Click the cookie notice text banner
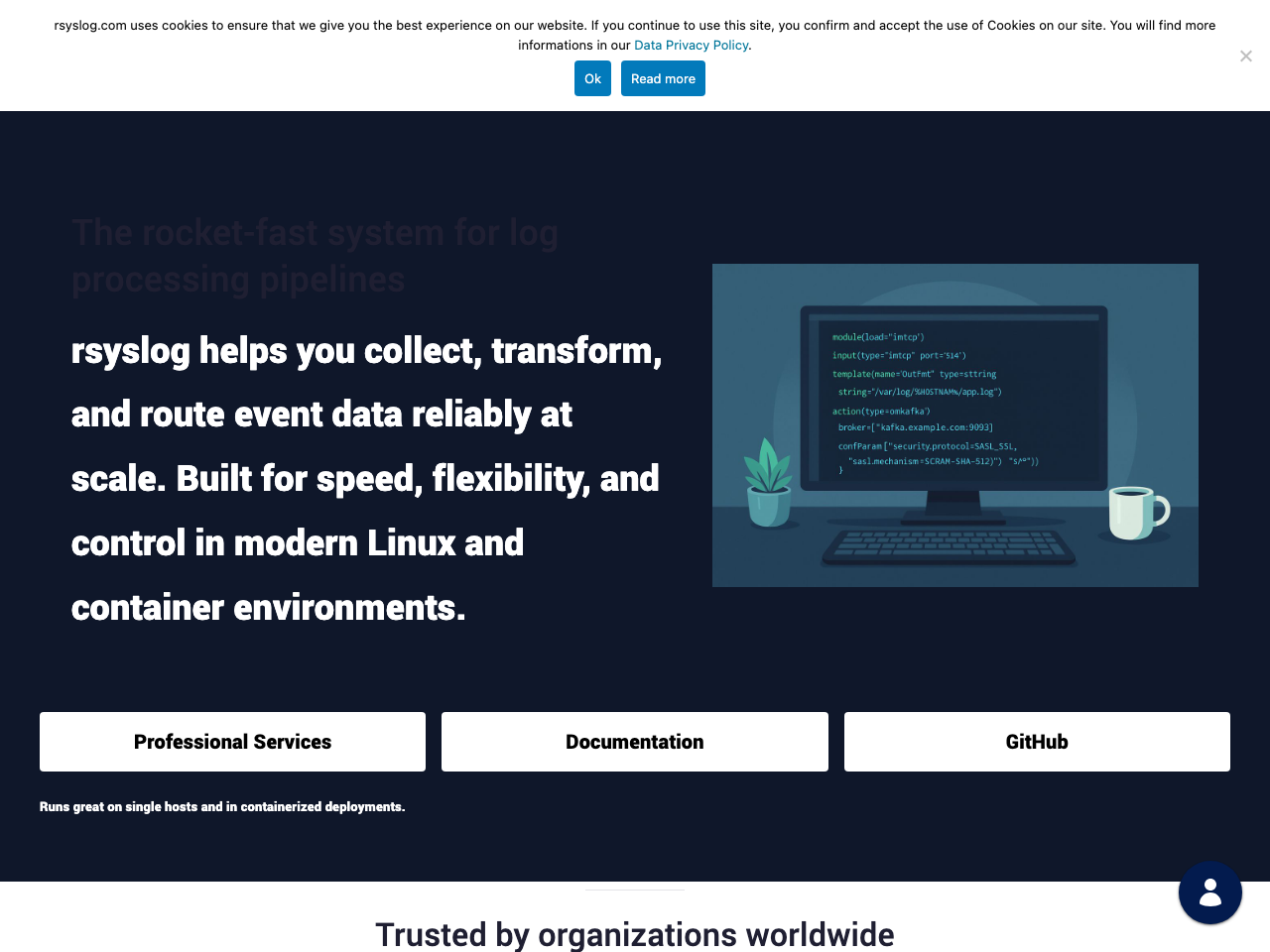Screen dimensions: 1270x952 tap(635, 34)
